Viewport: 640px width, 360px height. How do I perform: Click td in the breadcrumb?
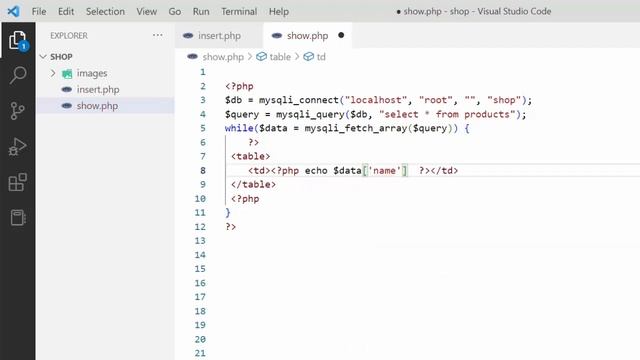click(321, 57)
